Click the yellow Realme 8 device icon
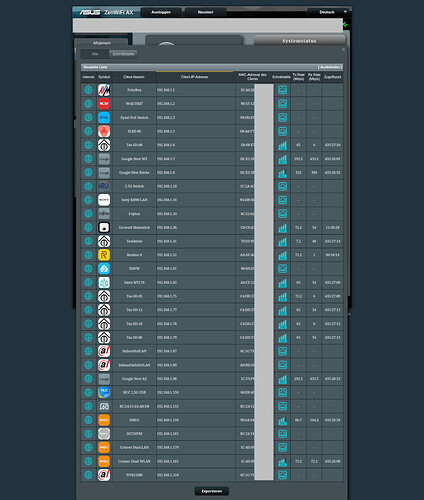The image size is (424, 500). (x=104, y=255)
